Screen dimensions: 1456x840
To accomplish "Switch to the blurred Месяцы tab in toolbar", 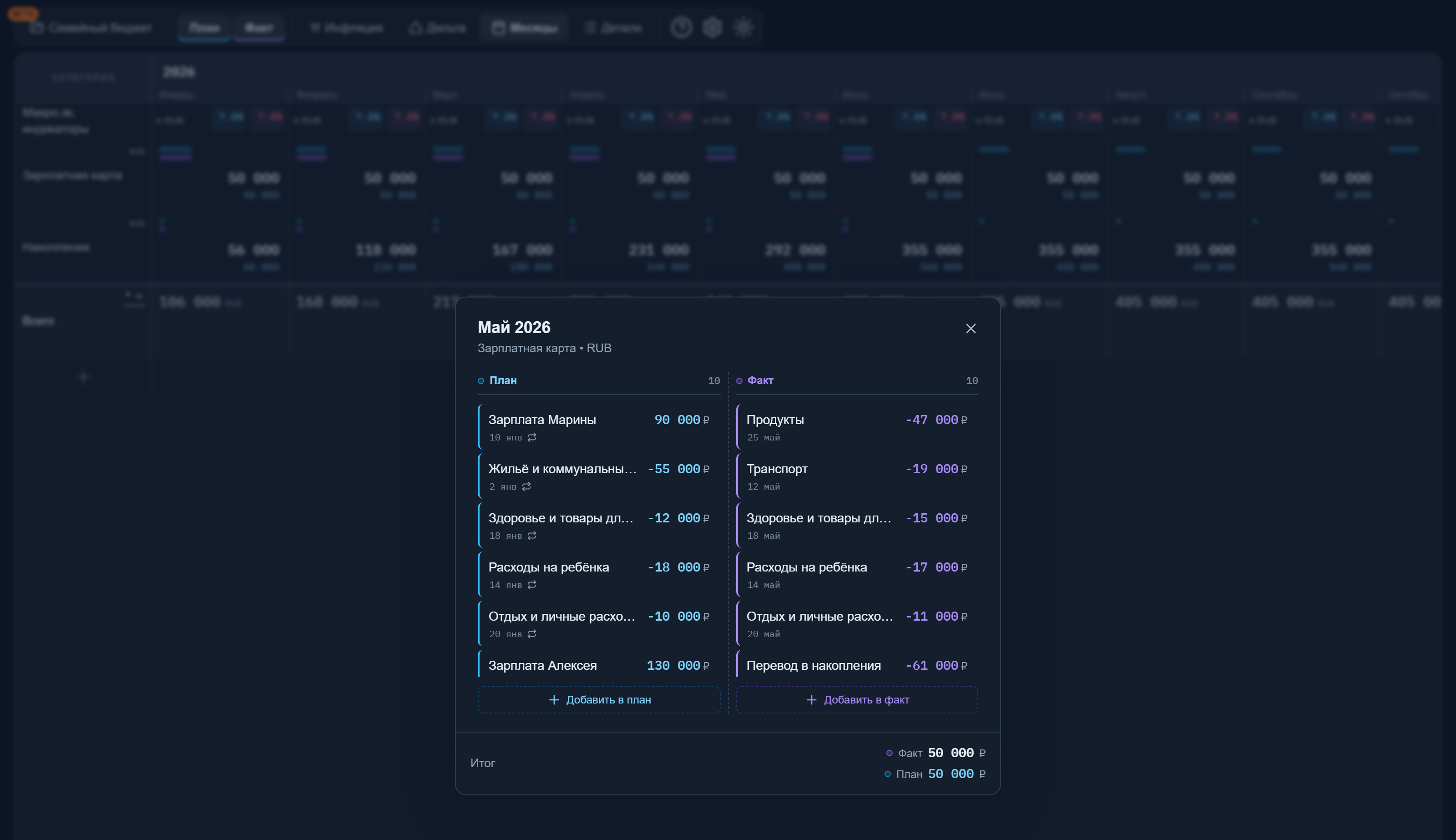I will 524,28.
